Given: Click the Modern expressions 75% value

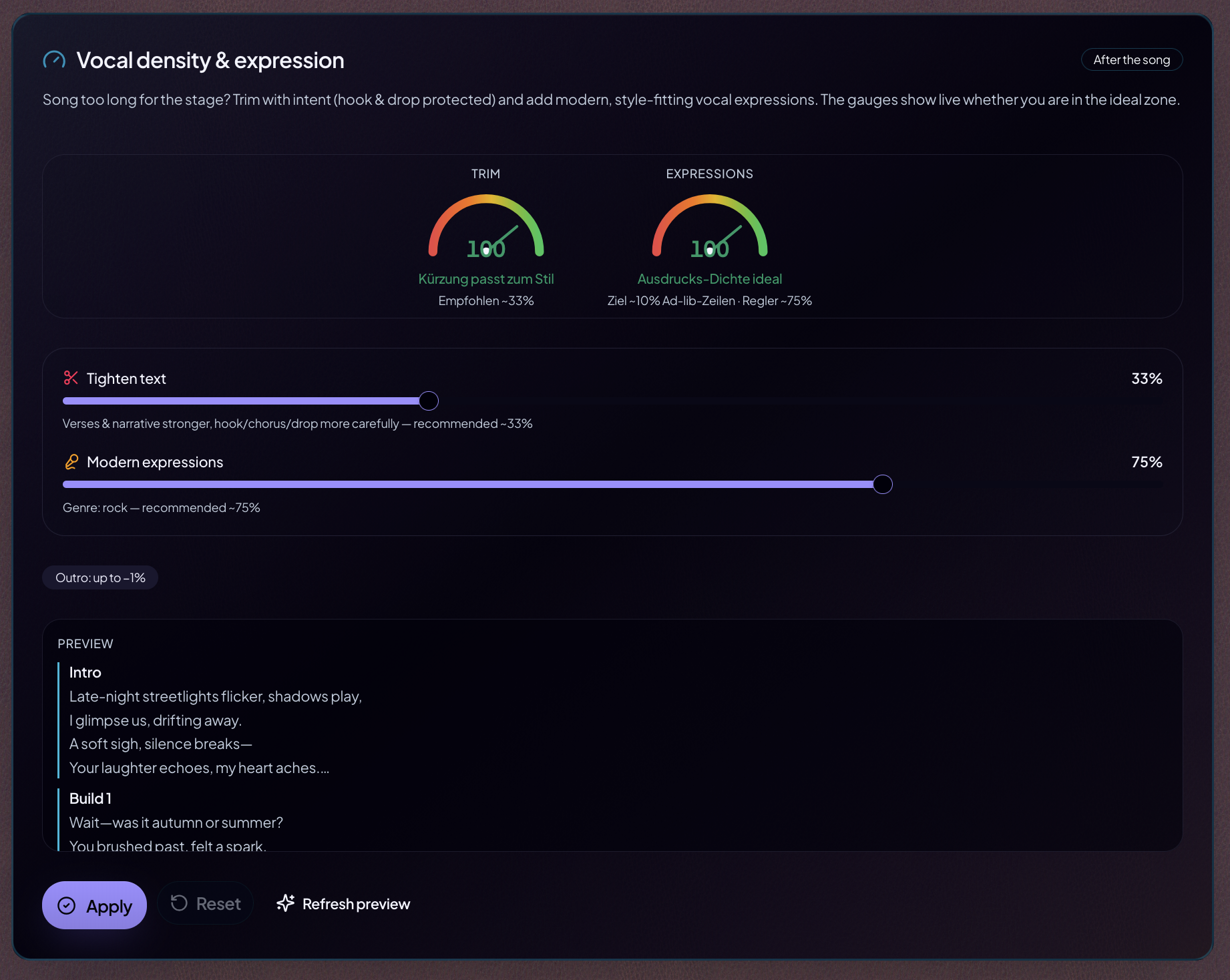Looking at the screenshot, I should [x=1147, y=462].
